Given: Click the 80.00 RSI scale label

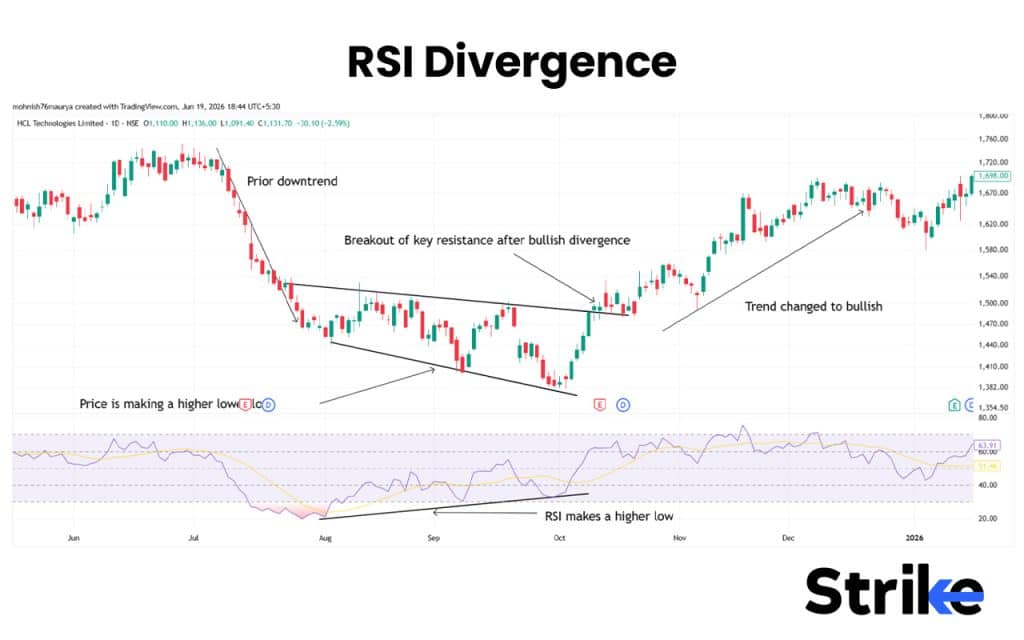Looking at the screenshot, I should coord(987,417).
